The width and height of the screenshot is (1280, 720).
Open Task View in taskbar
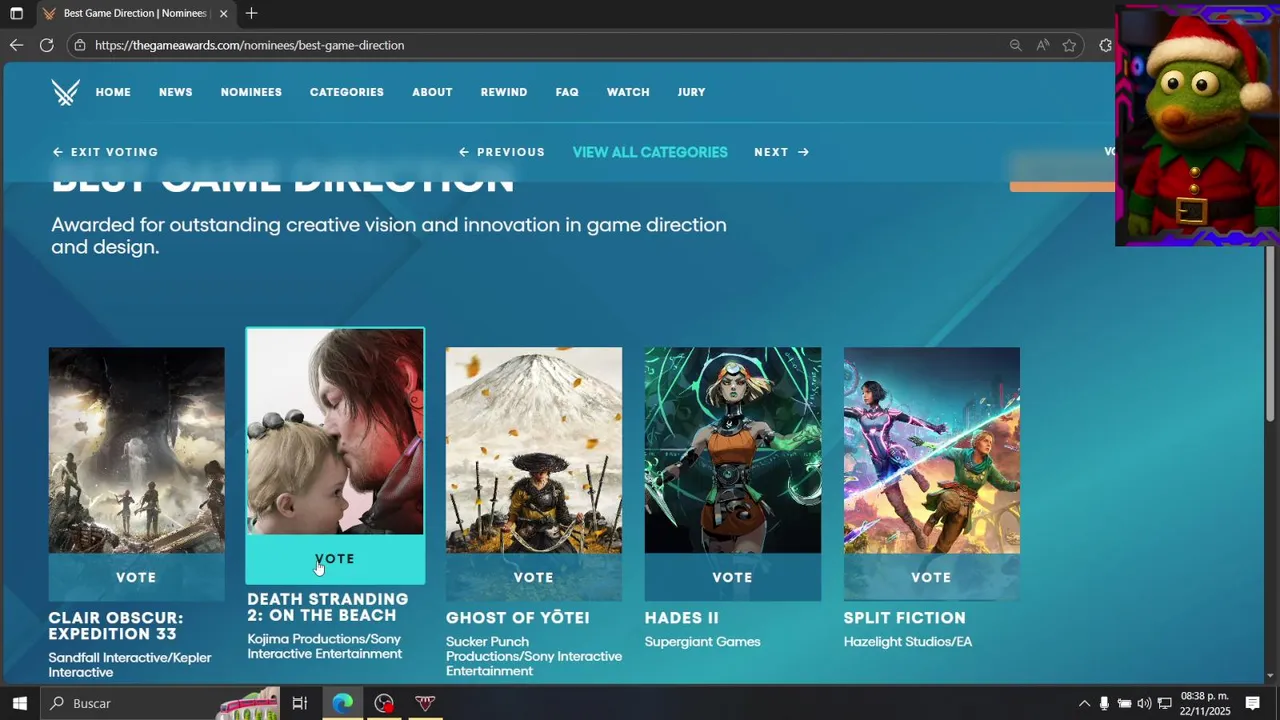(299, 703)
